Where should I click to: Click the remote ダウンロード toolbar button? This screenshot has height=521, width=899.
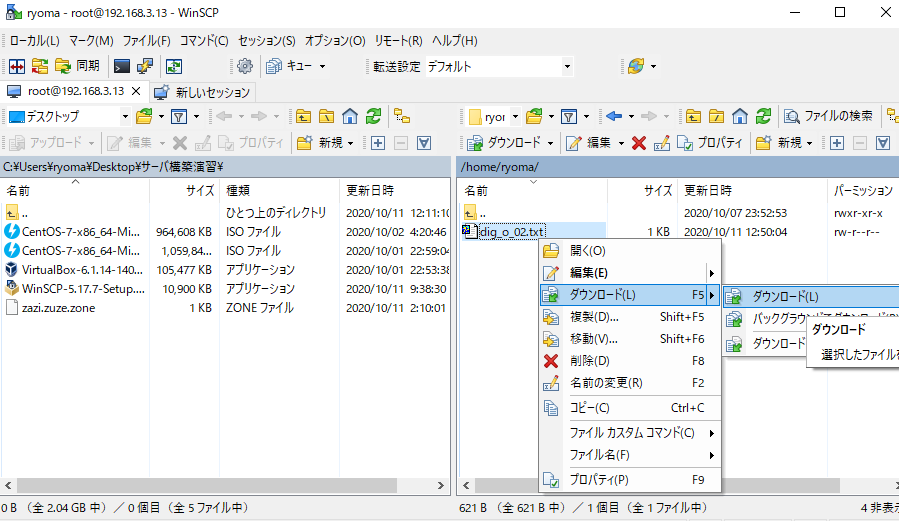click(503, 143)
